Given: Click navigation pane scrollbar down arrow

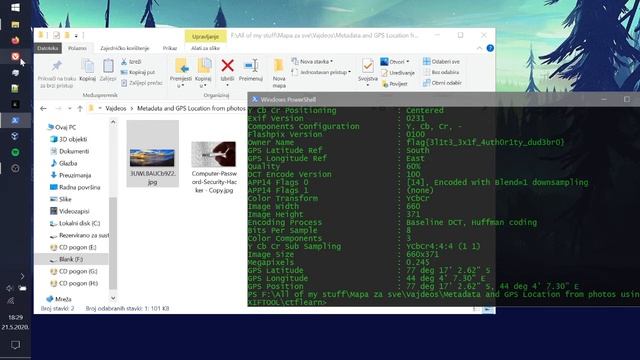Looking at the screenshot, I should click(113, 298).
